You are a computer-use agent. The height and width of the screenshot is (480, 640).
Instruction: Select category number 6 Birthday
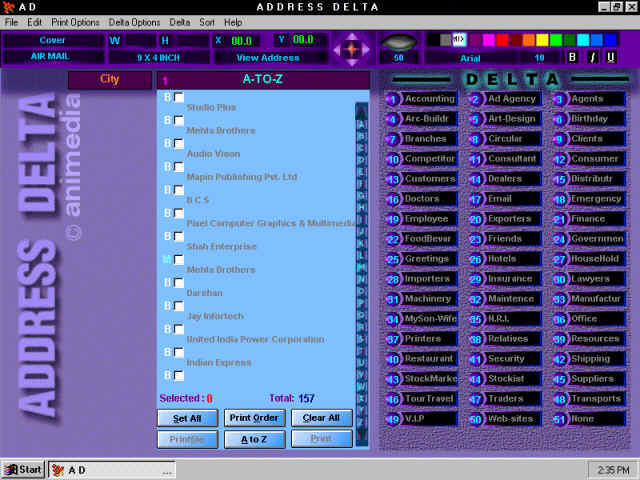[x=589, y=119]
